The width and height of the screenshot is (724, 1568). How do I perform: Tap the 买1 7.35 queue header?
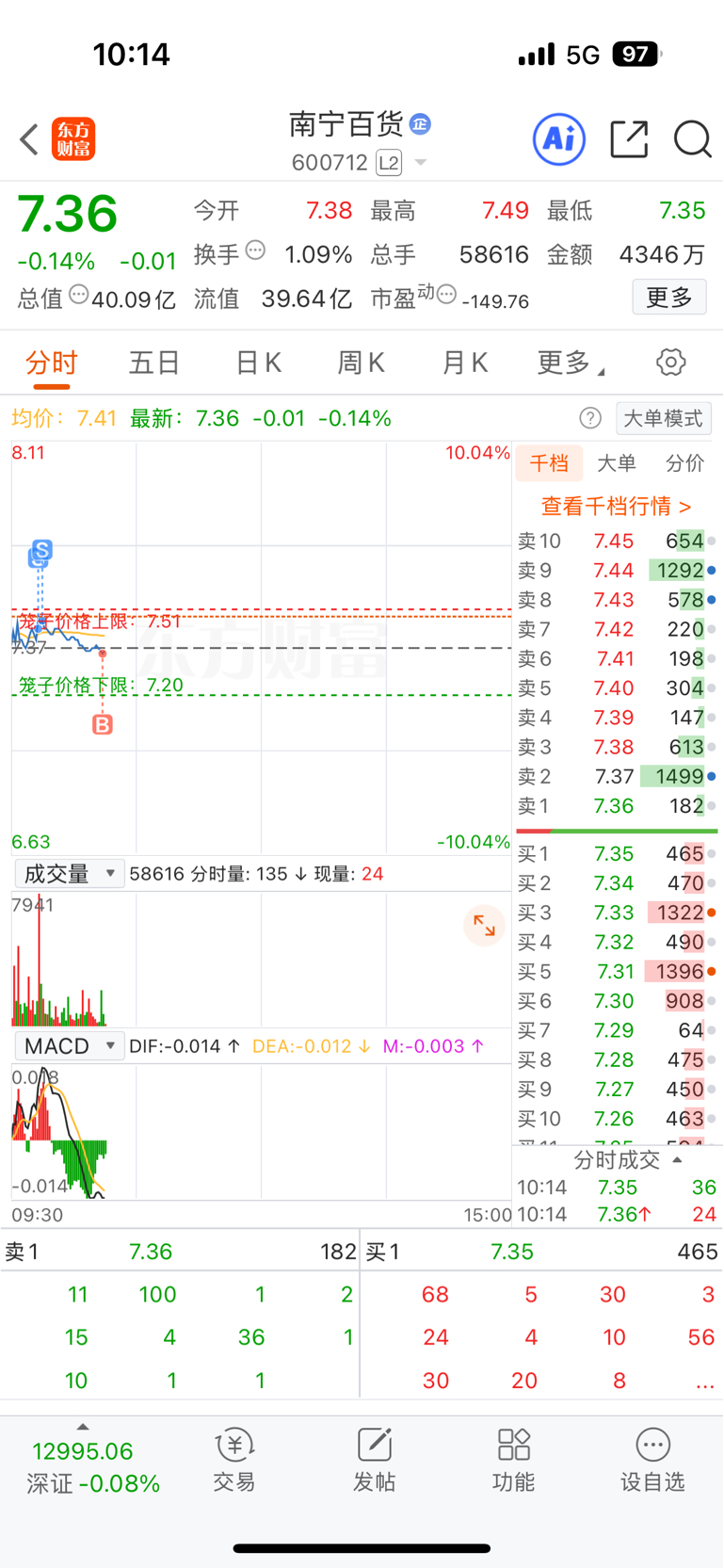pyautogui.click(x=541, y=1252)
